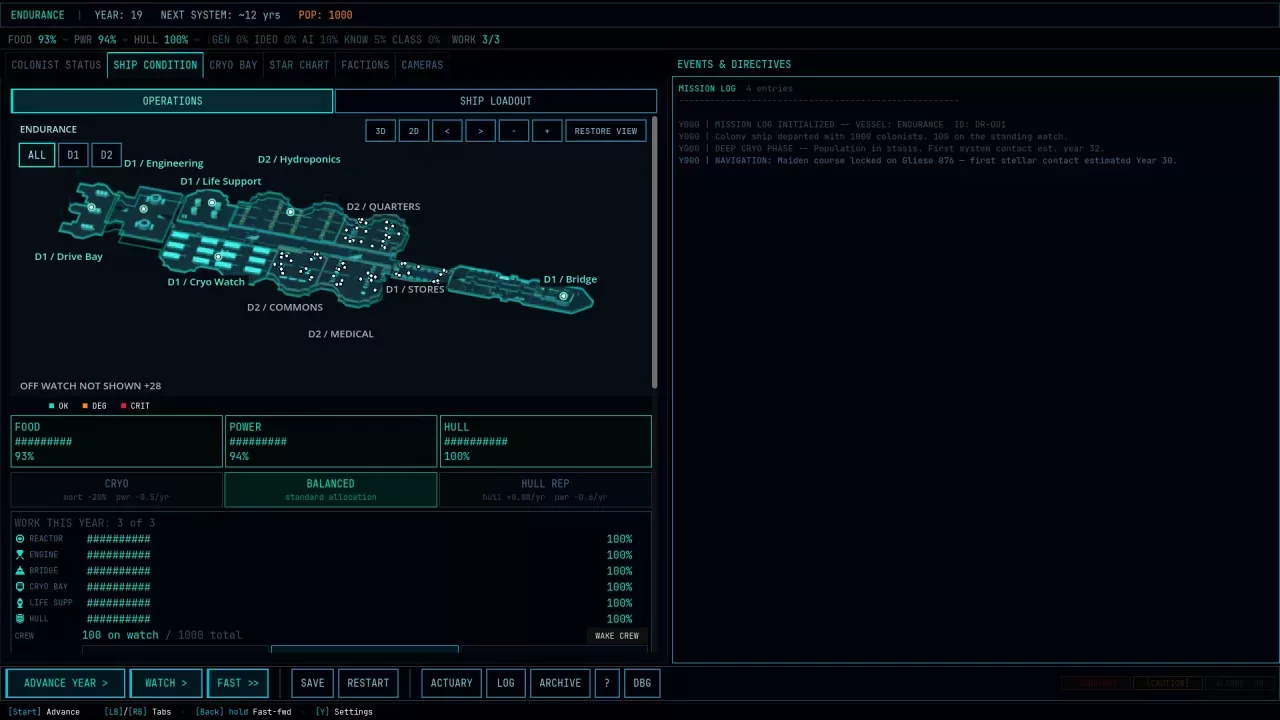Filter ship view to deck D2
Viewport: 1280px width, 720px height.
[x=106, y=155]
